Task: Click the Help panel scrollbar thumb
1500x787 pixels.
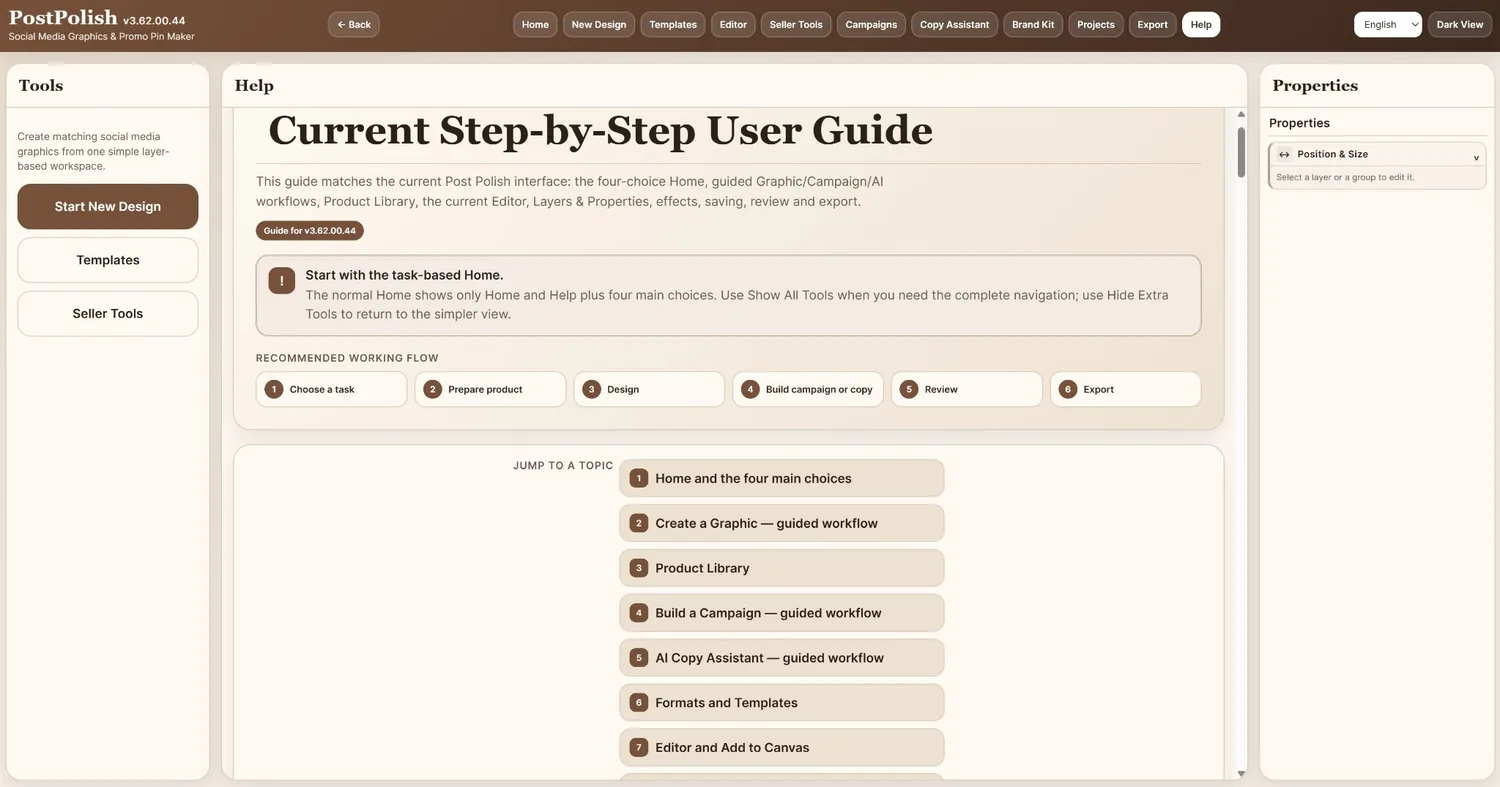Action: (1241, 152)
